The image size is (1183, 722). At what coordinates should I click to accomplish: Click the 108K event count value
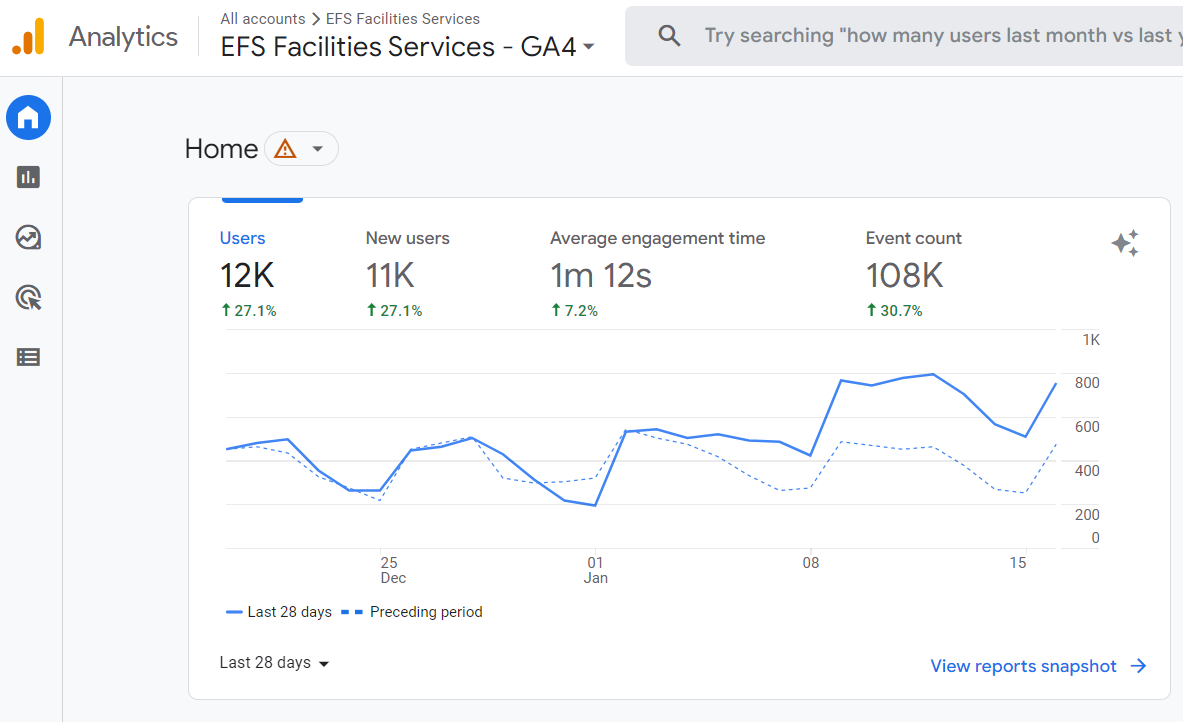pos(904,275)
